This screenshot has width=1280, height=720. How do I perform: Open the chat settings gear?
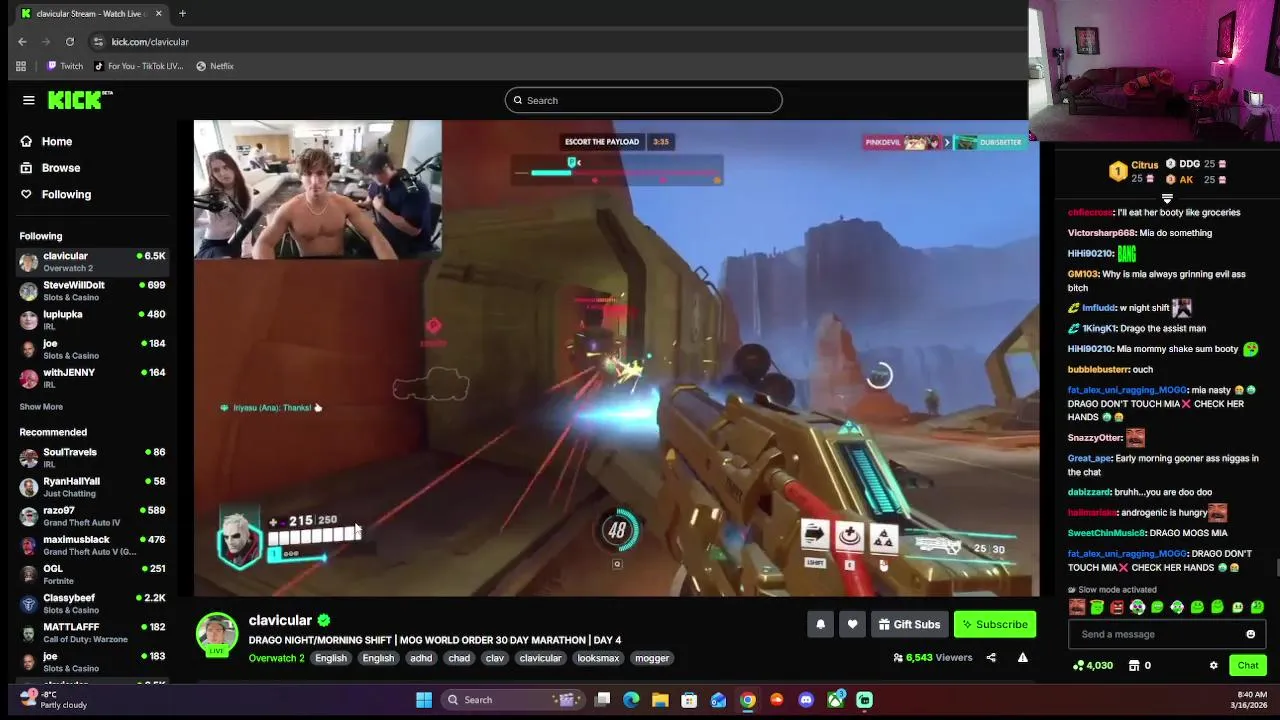point(1213,665)
